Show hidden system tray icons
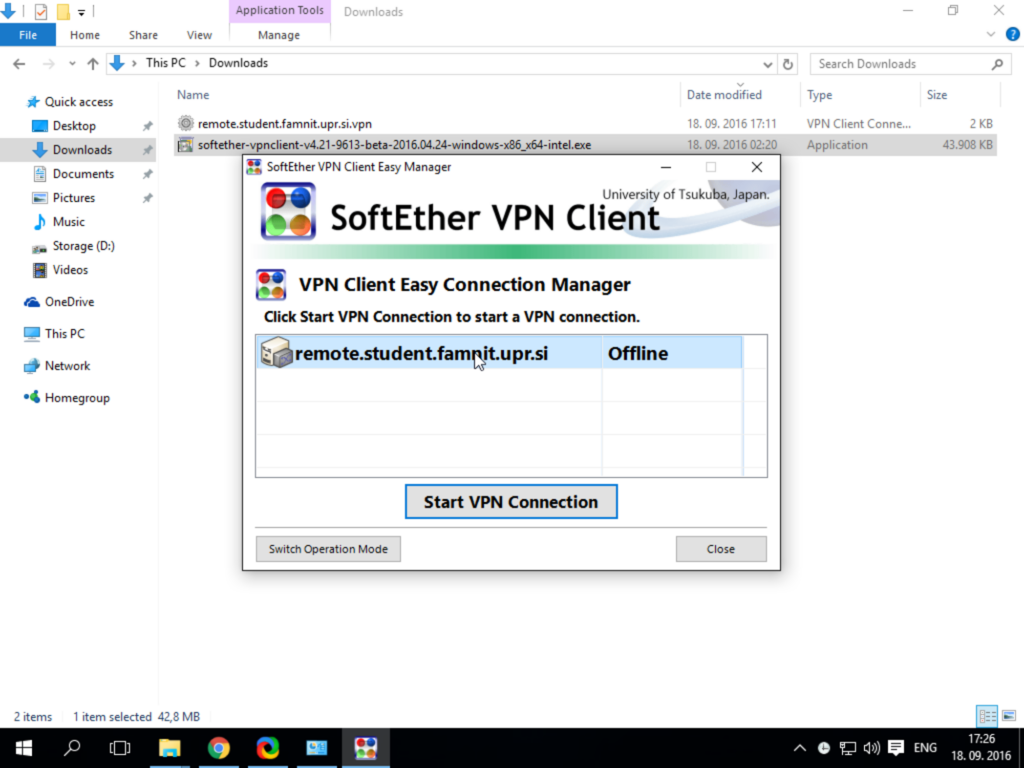Viewport: 1024px width, 768px height. tap(799, 748)
